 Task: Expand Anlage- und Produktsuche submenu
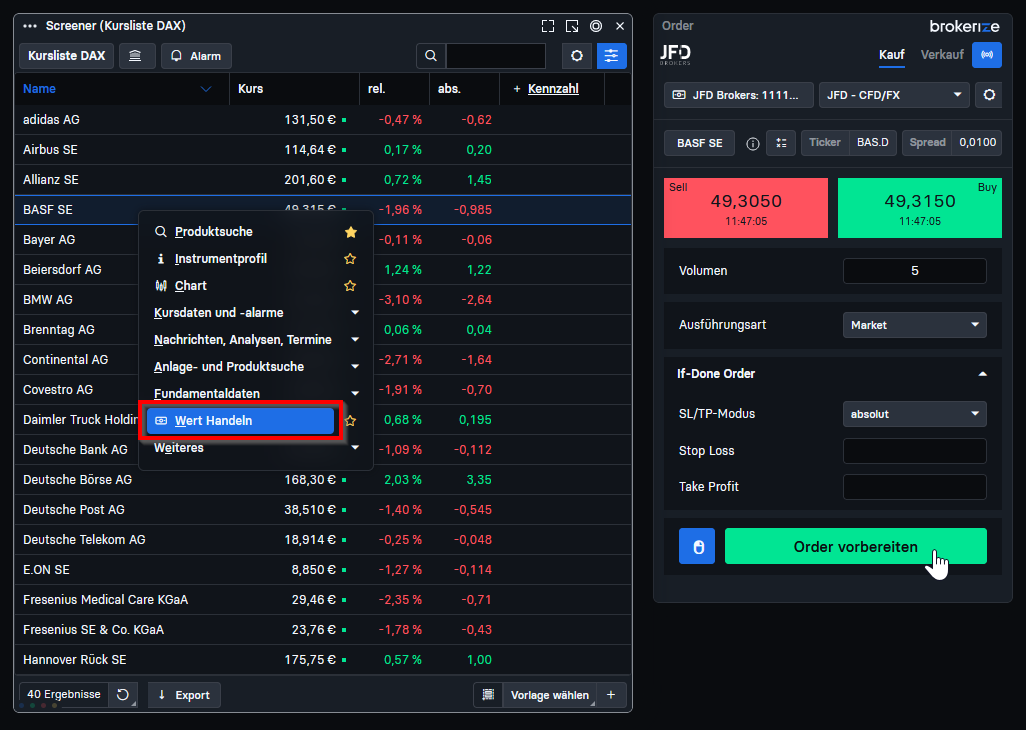point(256,366)
